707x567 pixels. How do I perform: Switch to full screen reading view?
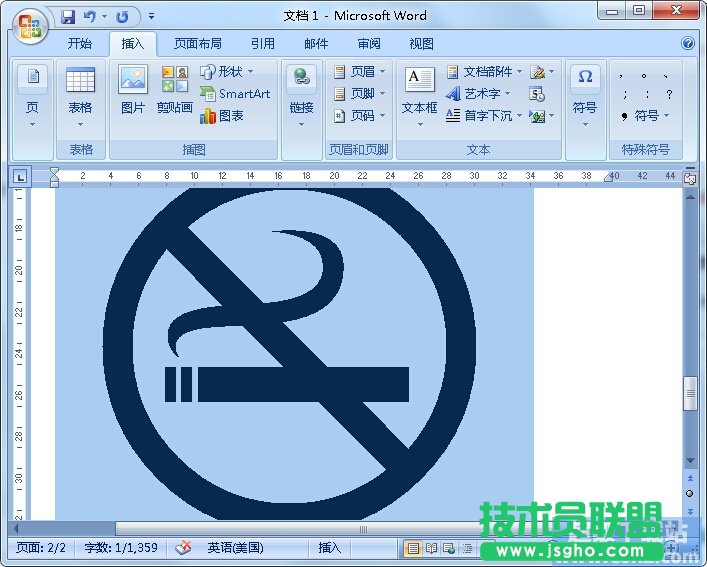[x=432, y=548]
